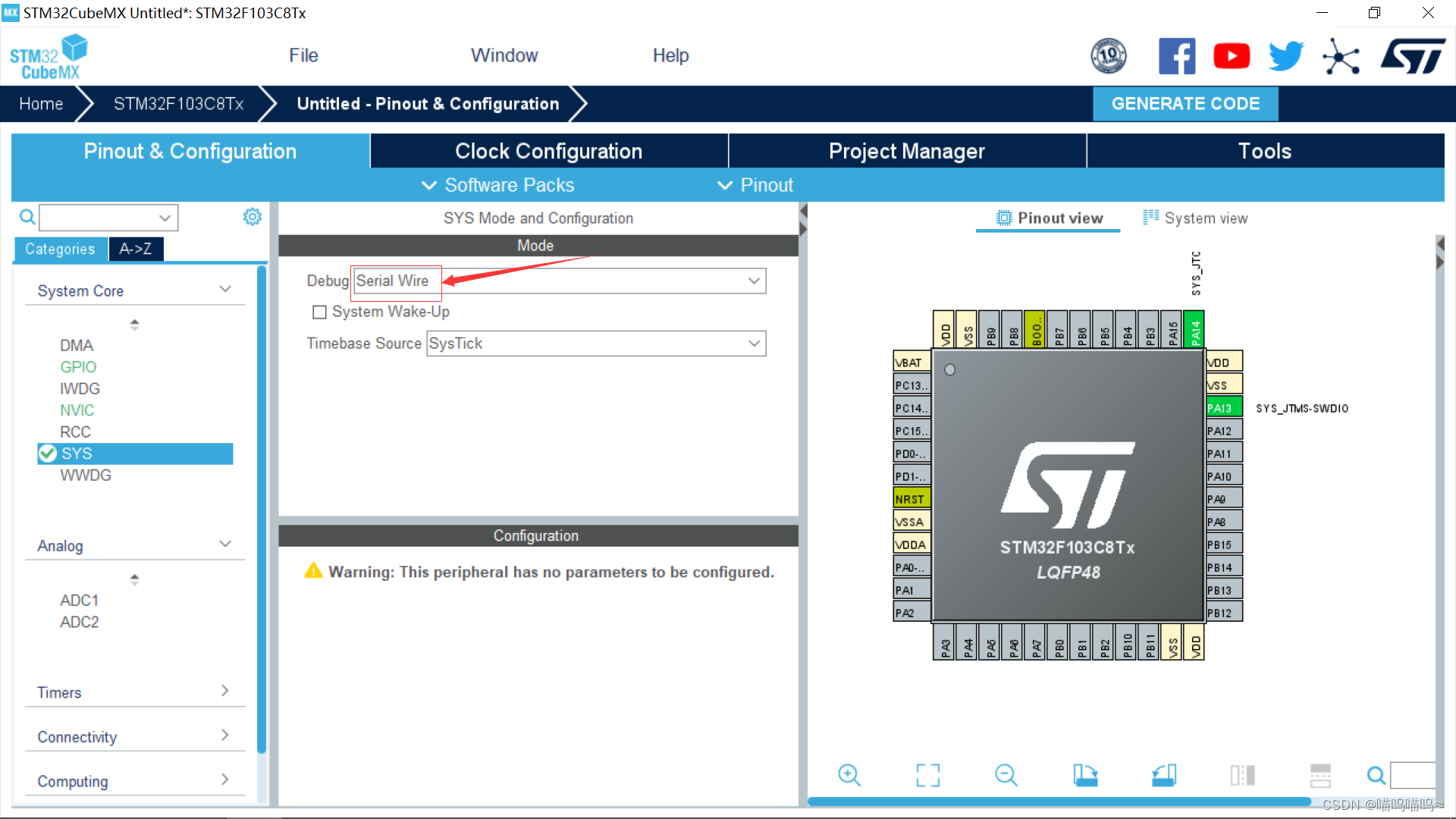Image resolution: width=1456 pixels, height=819 pixels.
Task: Select NVIC in System Core
Action: (77, 410)
